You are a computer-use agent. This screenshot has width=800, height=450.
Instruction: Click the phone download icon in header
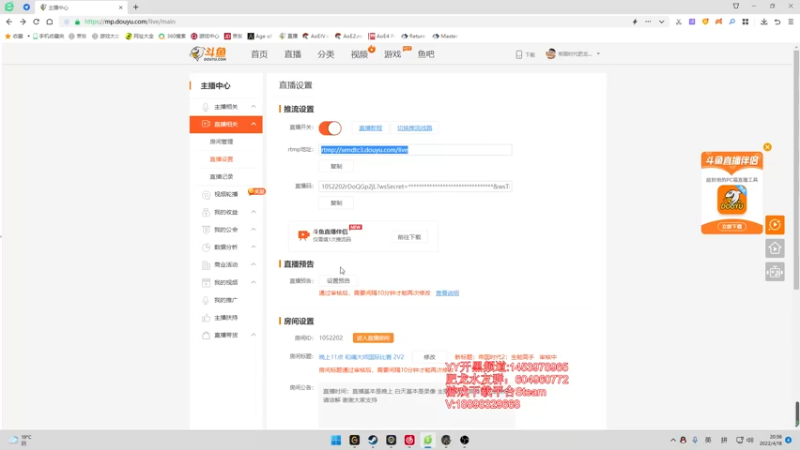point(519,54)
